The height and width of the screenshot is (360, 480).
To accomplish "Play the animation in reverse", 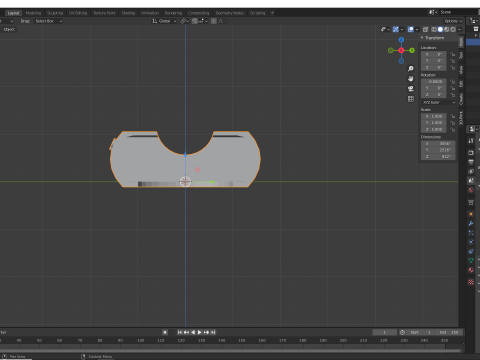I will 193,332.
